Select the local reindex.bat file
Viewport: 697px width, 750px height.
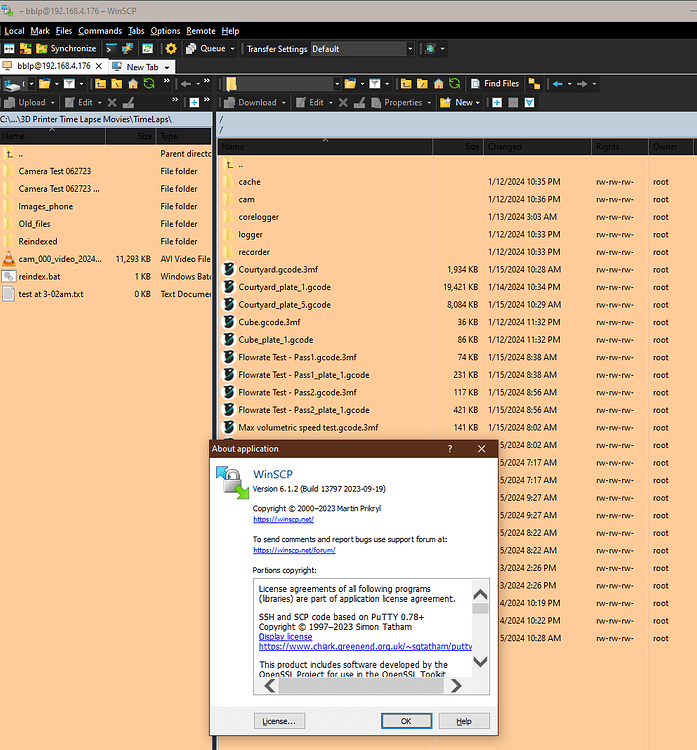[39, 276]
